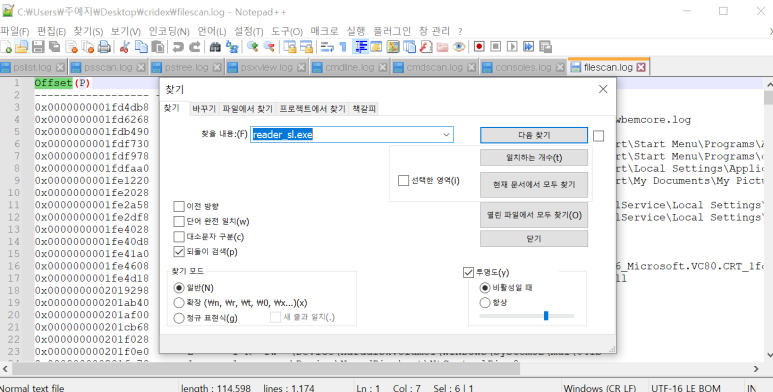Click the Redo arrow icon

point(195,47)
